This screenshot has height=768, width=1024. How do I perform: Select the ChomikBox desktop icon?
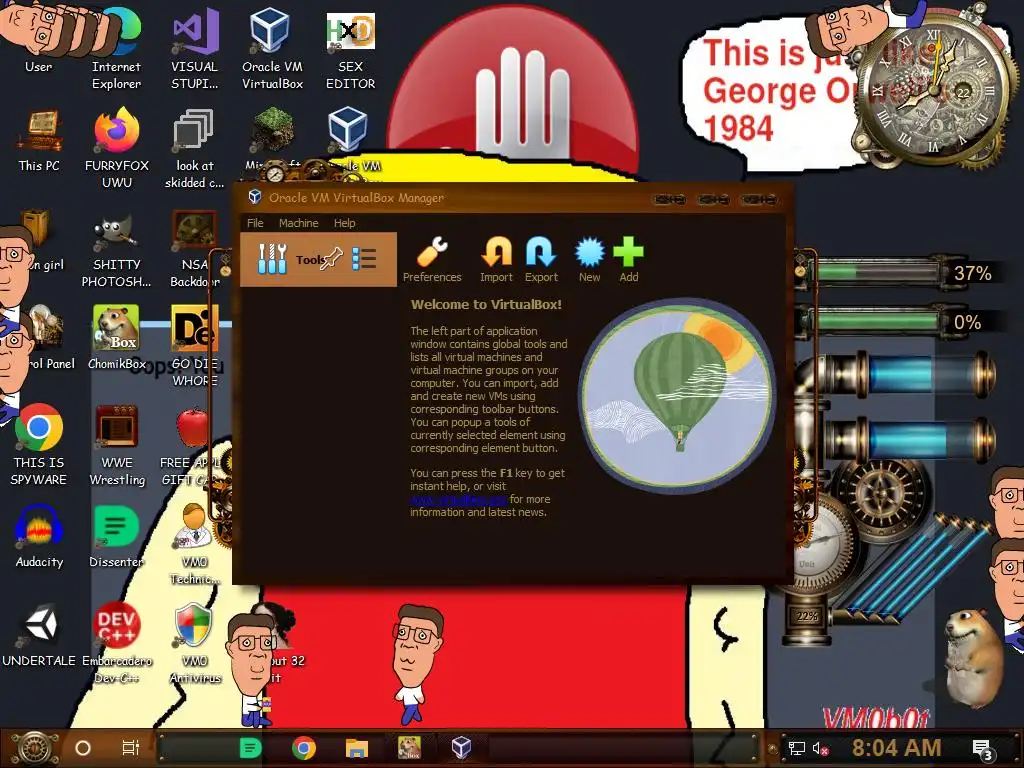[x=117, y=338]
